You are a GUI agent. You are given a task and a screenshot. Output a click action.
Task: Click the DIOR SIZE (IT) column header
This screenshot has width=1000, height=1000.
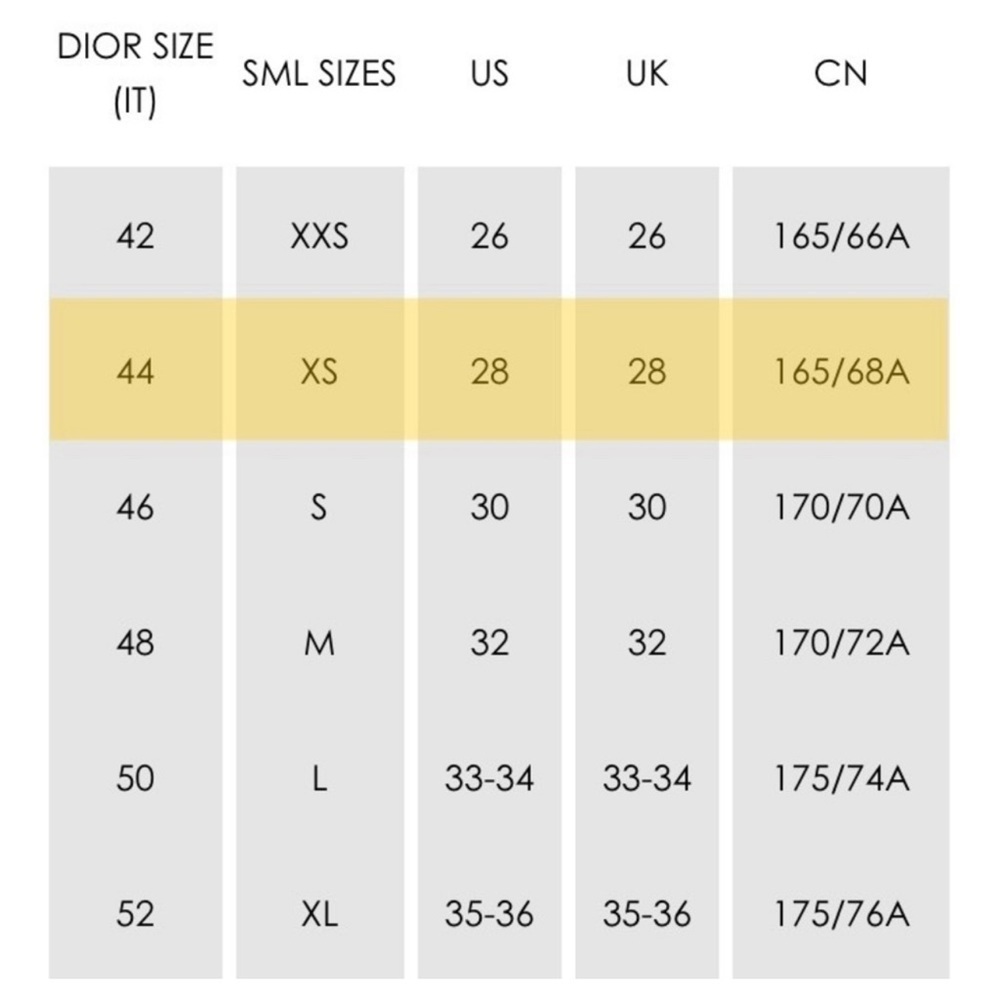[135, 74]
